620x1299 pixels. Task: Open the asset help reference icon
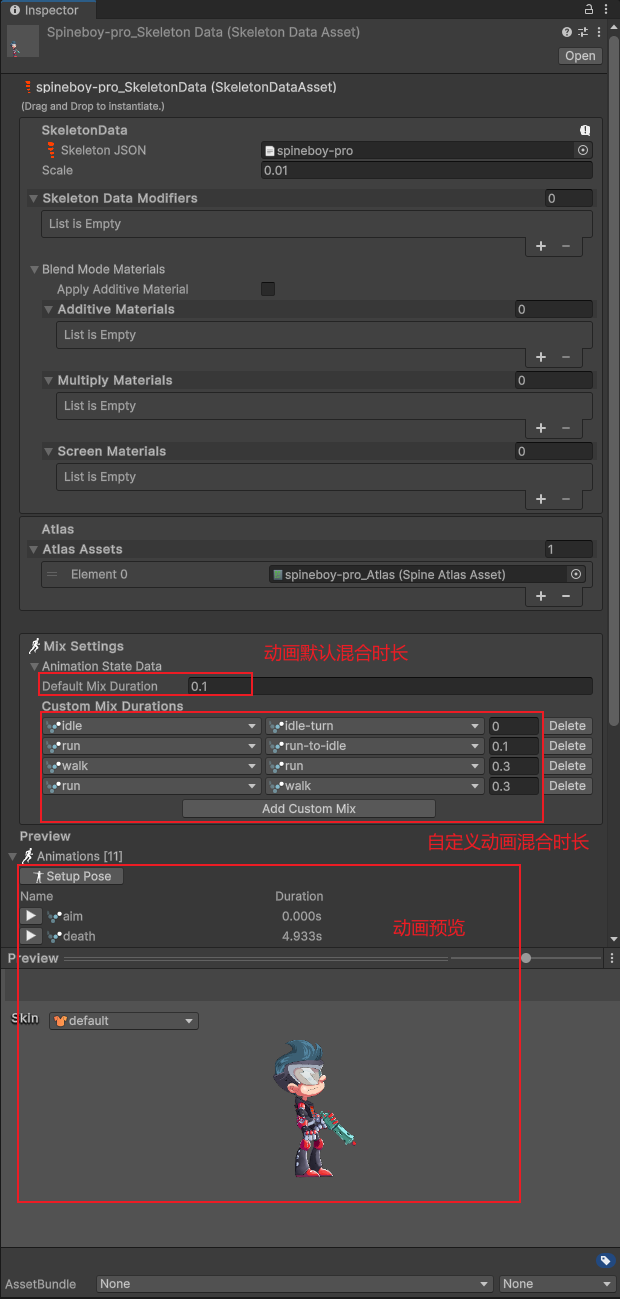(x=567, y=32)
